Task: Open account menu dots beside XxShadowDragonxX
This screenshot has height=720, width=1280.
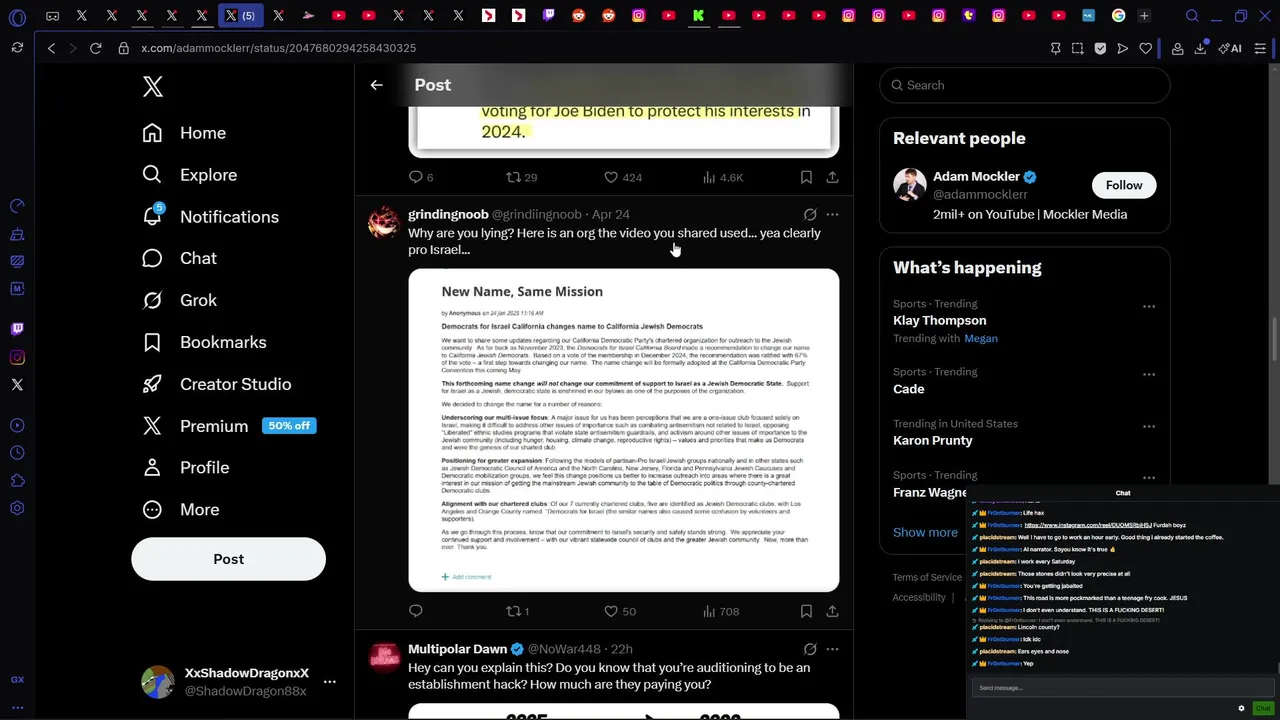Action: [x=329, y=682]
